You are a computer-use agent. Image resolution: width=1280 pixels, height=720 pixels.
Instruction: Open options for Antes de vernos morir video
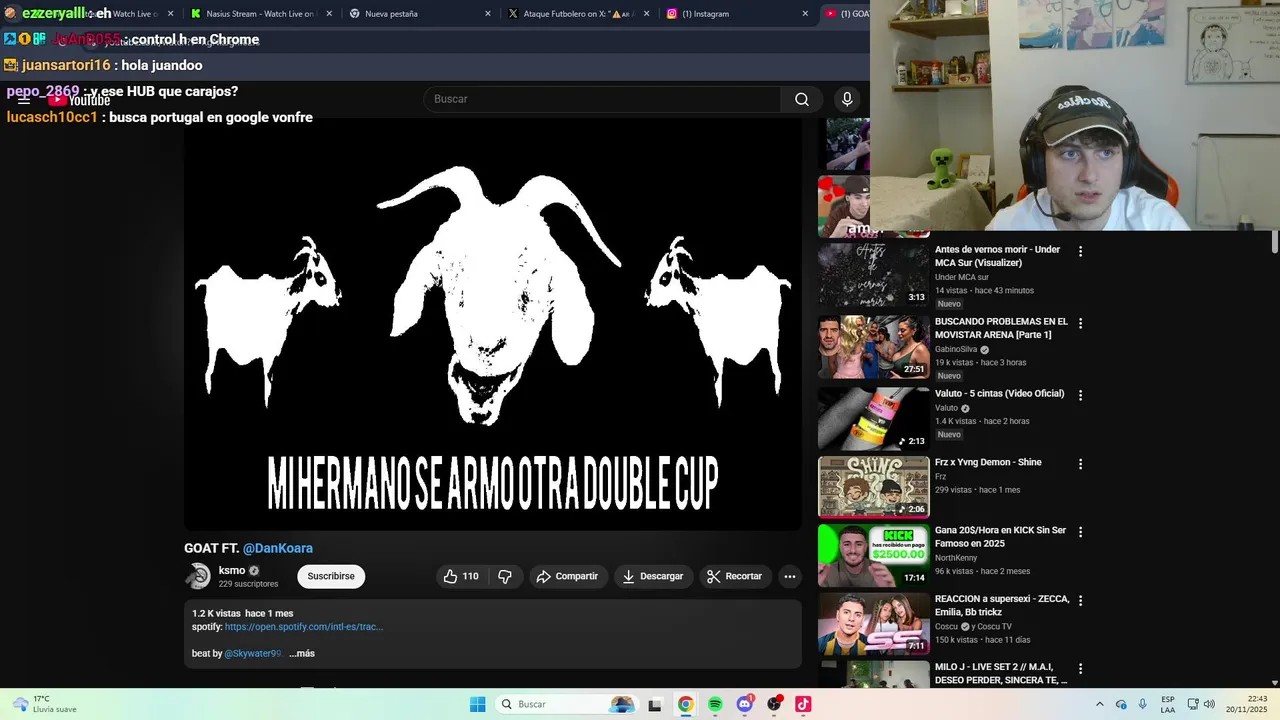coord(1080,251)
